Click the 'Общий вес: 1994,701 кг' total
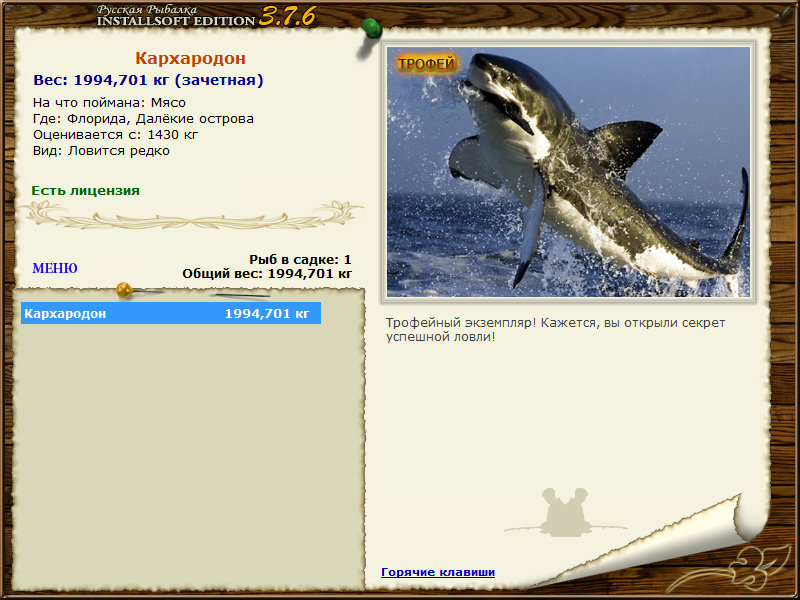 pyautogui.click(x=267, y=273)
